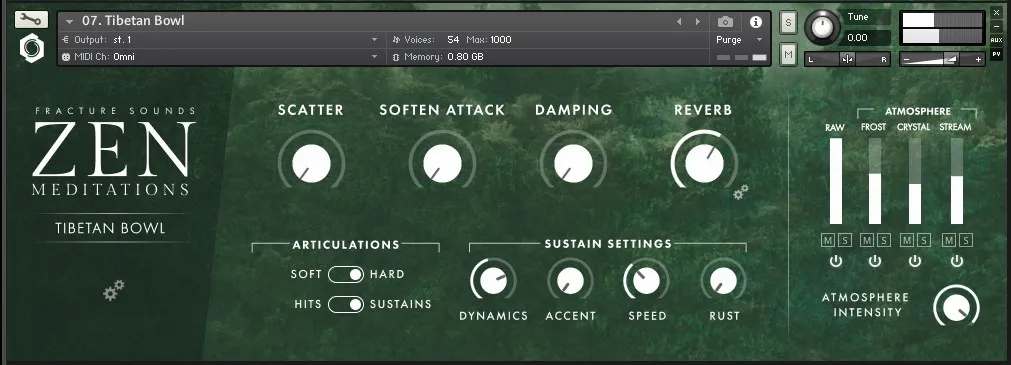
Task: Solo the FROST atmosphere layer
Action: [884, 241]
